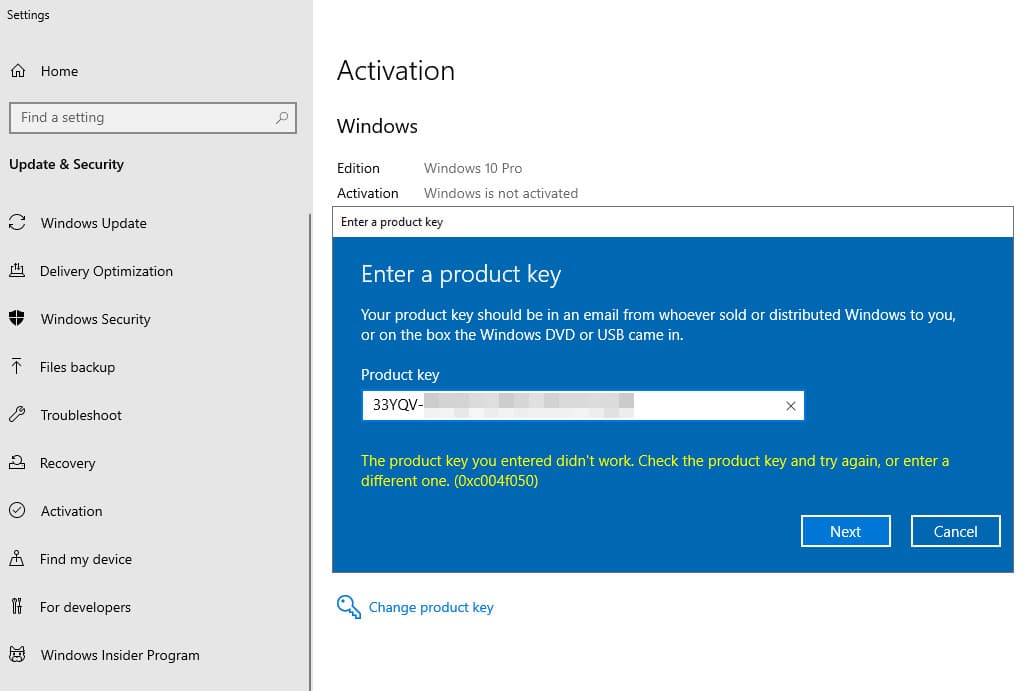The height and width of the screenshot is (691, 1024).
Task: Click the Find my device icon
Action: [17, 558]
